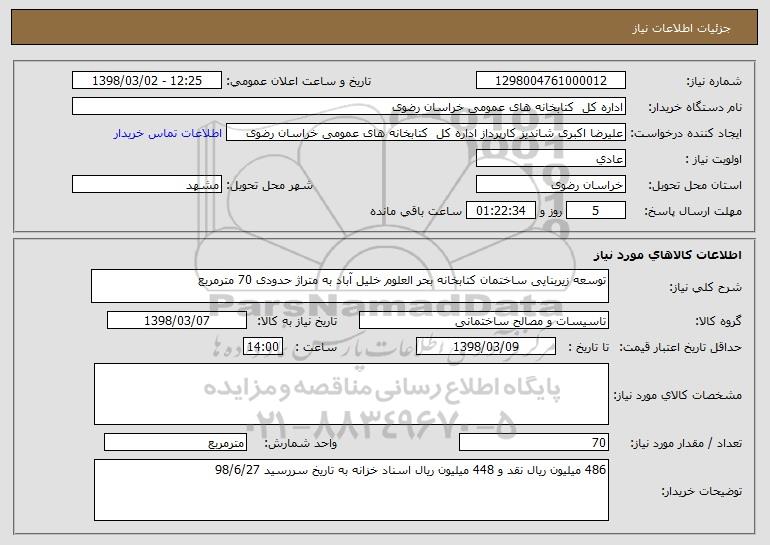Click the اولویت نیاز field showing عادی
Screen dimensions: 770x545
(x=551, y=159)
